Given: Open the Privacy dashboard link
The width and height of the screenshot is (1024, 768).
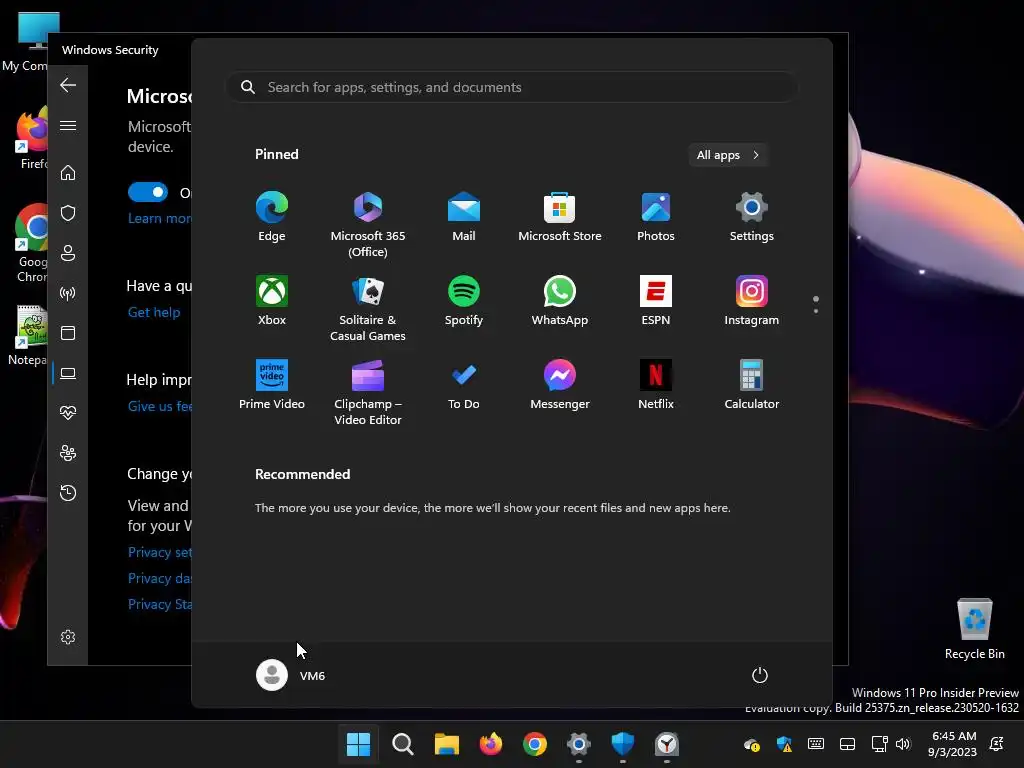Looking at the screenshot, I should pyautogui.click(x=160, y=579).
